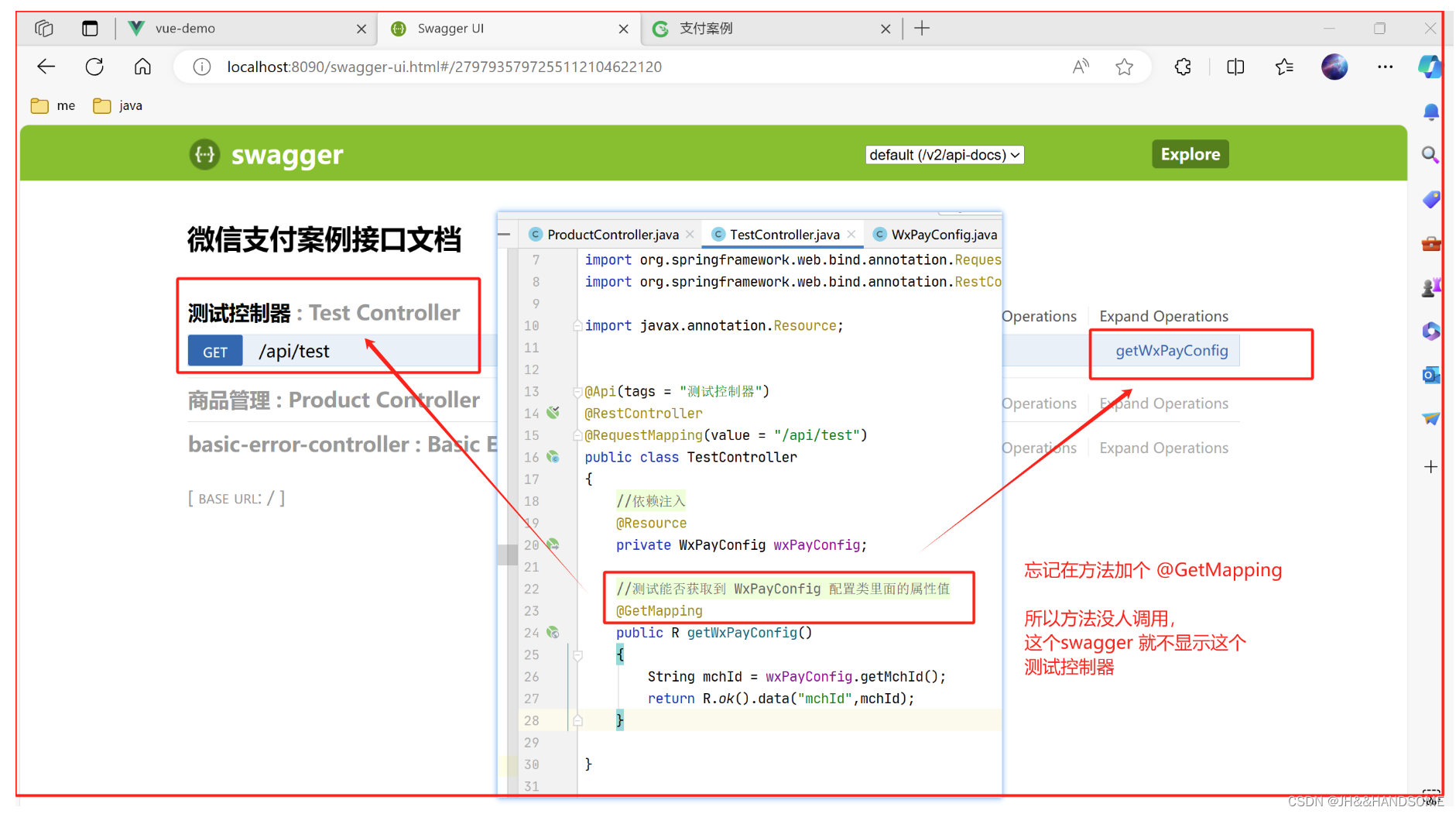Add this page to favorites star
This screenshot has width=1456, height=814.
coord(1125,67)
